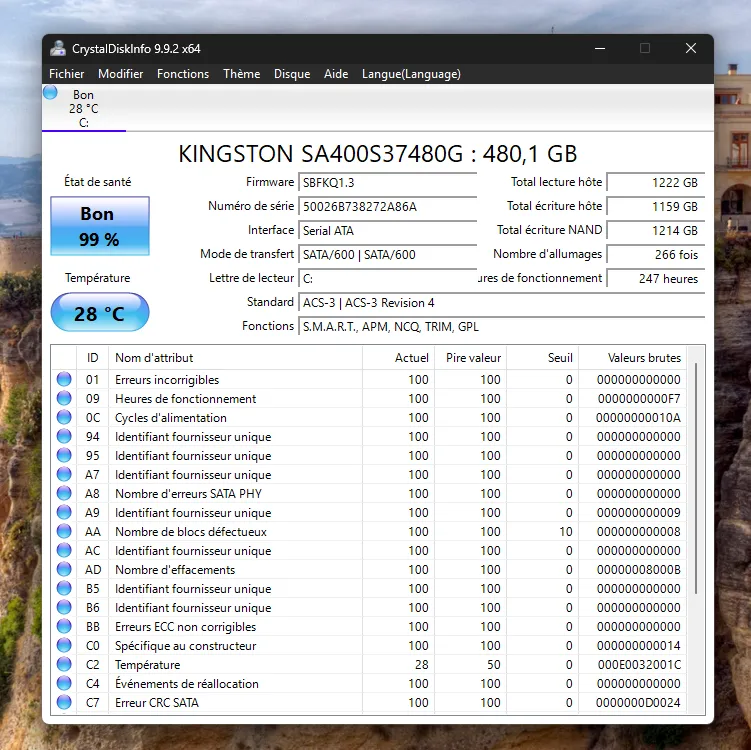Open the Disque menu
This screenshot has height=750, width=751.
292,74
